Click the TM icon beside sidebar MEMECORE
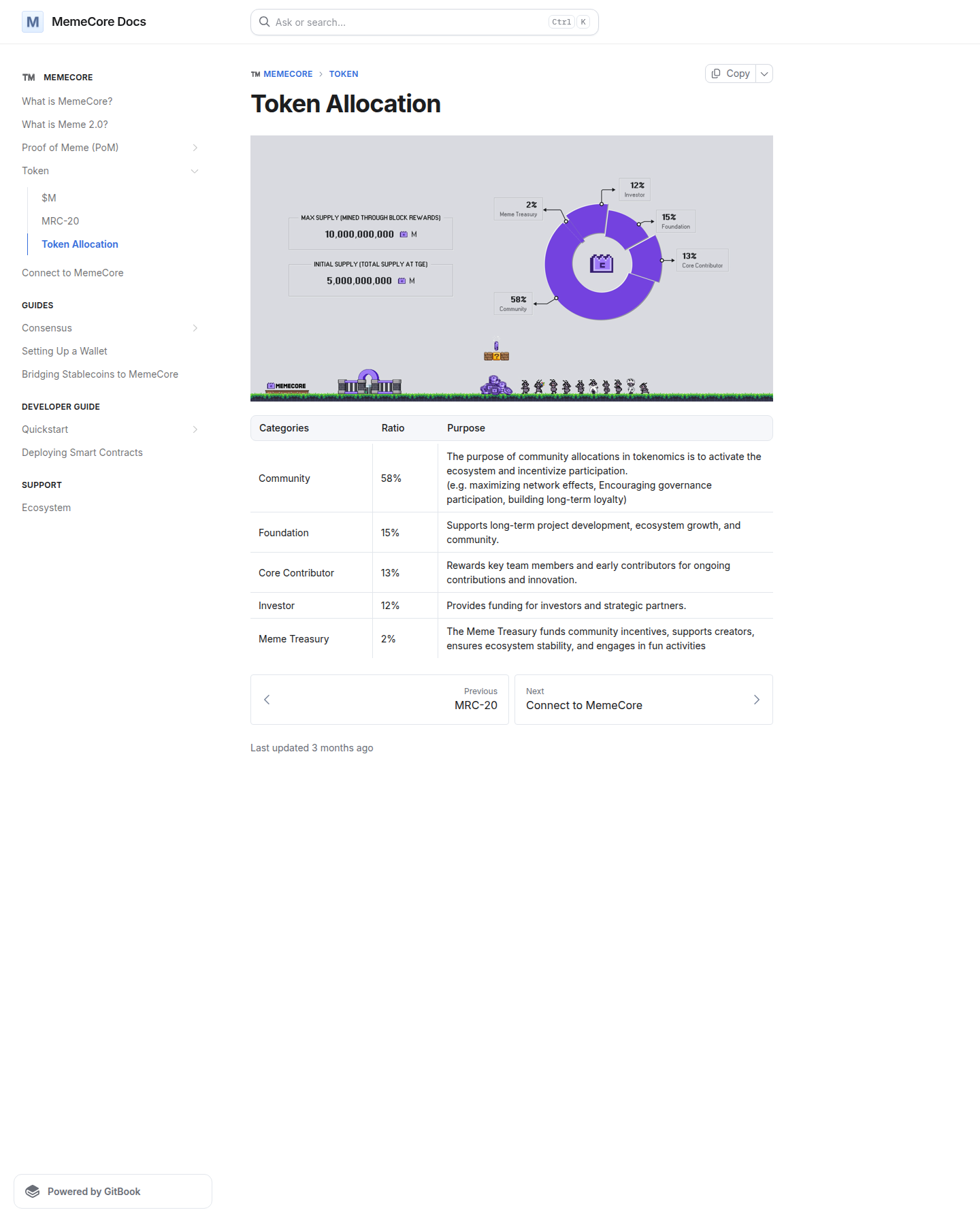Image resolution: width=980 pixels, height=1225 pixels. 29,78
